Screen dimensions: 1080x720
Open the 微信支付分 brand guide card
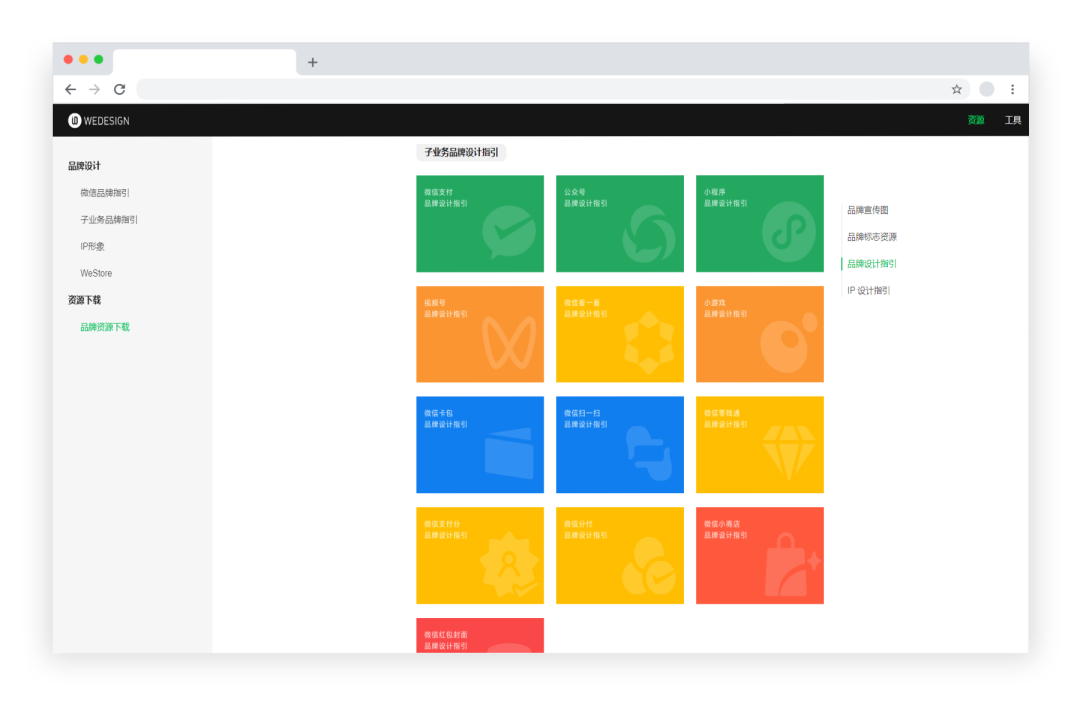pyautogui.click(x=480, y=555)
